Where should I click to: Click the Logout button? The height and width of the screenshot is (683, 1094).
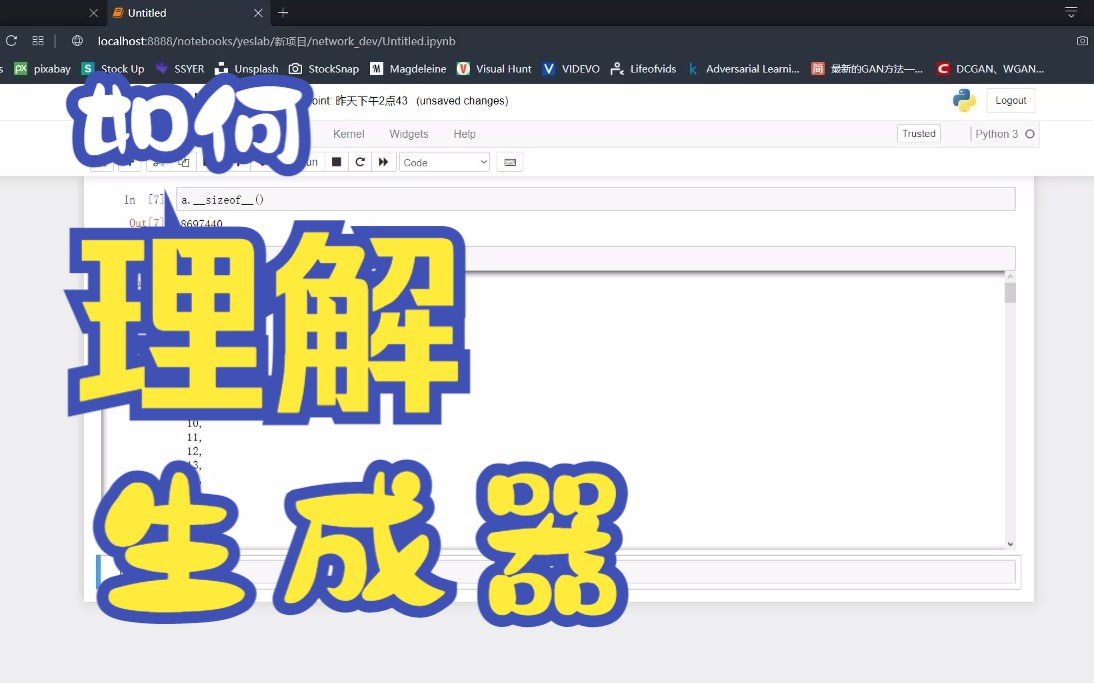[1010, 100]
